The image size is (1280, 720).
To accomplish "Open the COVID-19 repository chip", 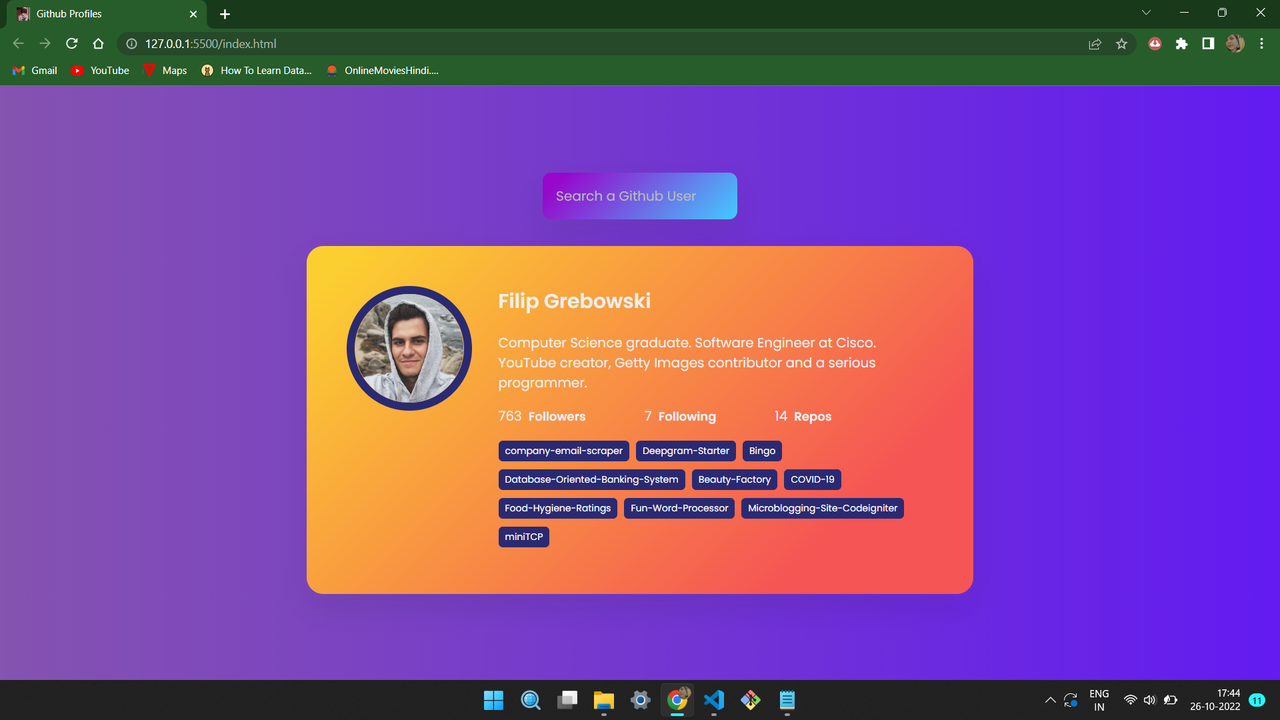I will pyautogui.click(x=812, y=479).
